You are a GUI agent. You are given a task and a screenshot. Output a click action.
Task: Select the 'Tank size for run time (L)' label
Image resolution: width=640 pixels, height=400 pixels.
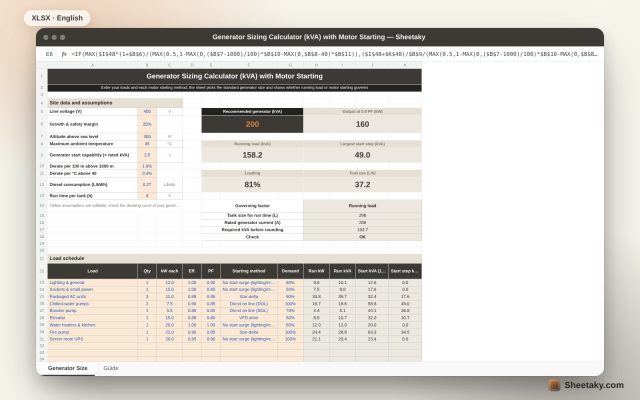click(x=252, y=216)
